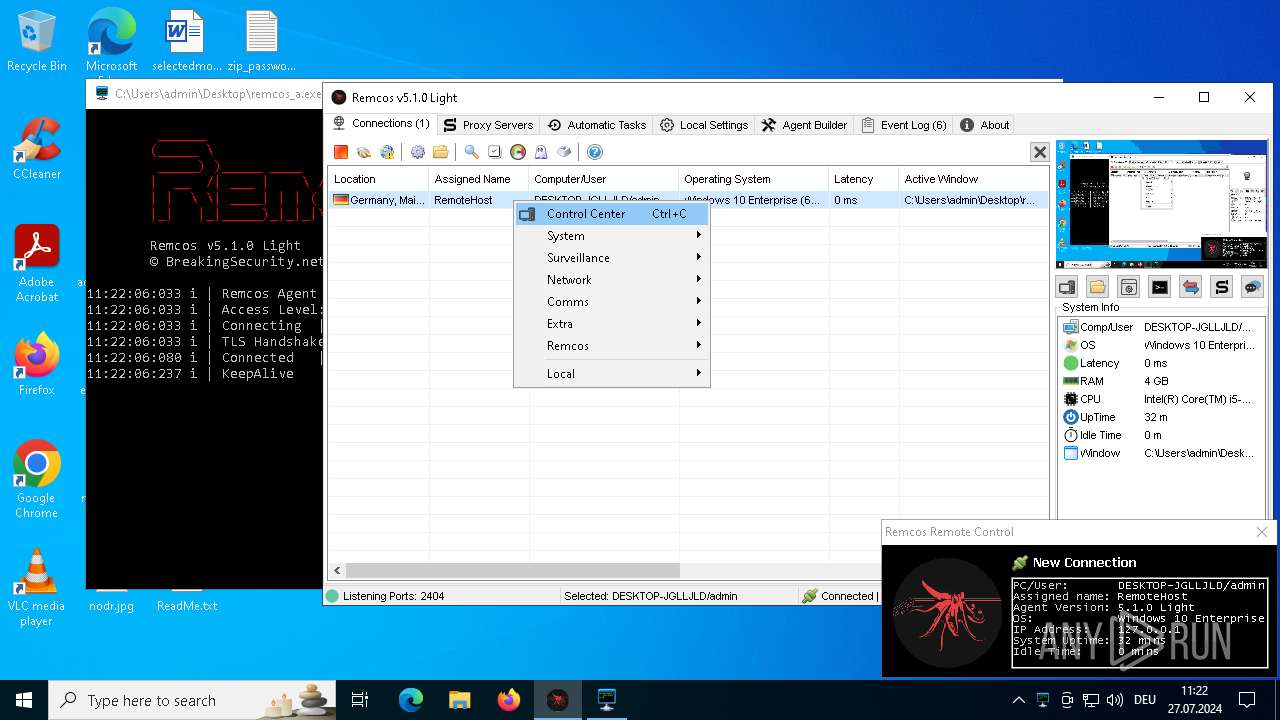Open the Agent Builder tab
Screen dimensions: 1280x720
click(804, 125)
